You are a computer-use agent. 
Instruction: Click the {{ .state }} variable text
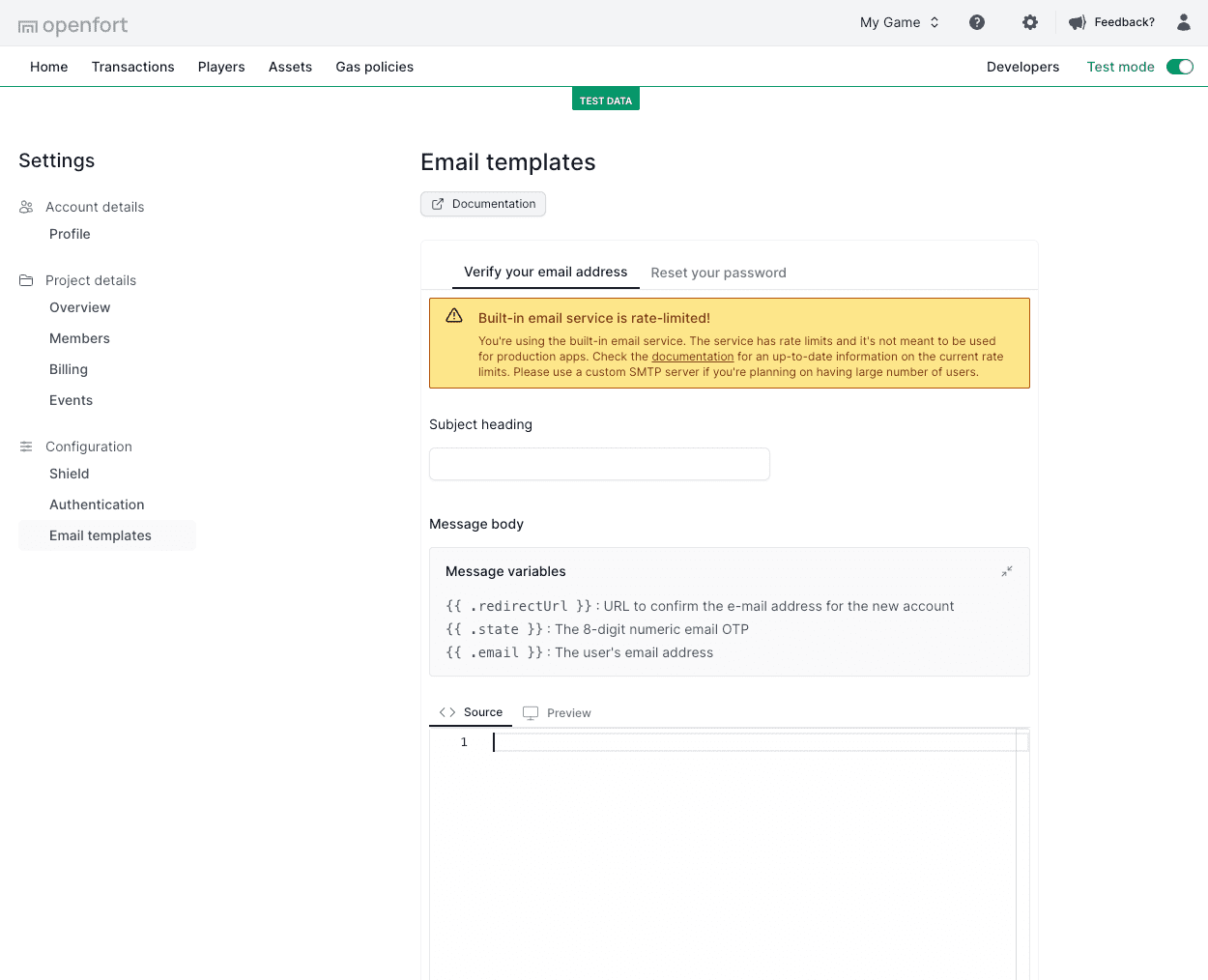[x=495, y=629]
